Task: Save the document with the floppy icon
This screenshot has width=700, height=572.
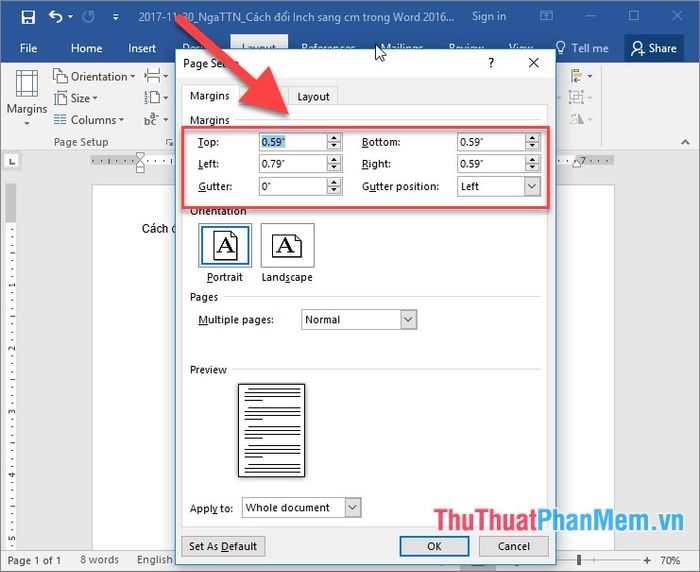Action: tap(28, 17)
